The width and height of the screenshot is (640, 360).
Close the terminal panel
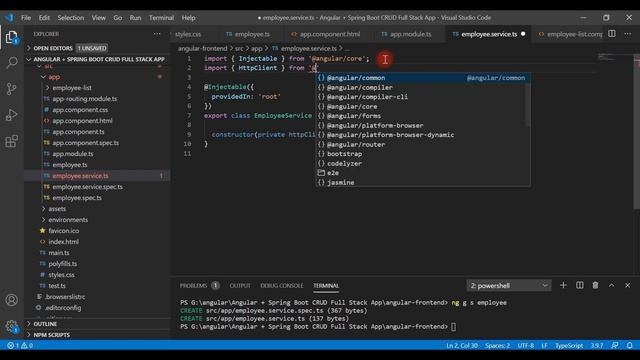[x=627, y=285]
